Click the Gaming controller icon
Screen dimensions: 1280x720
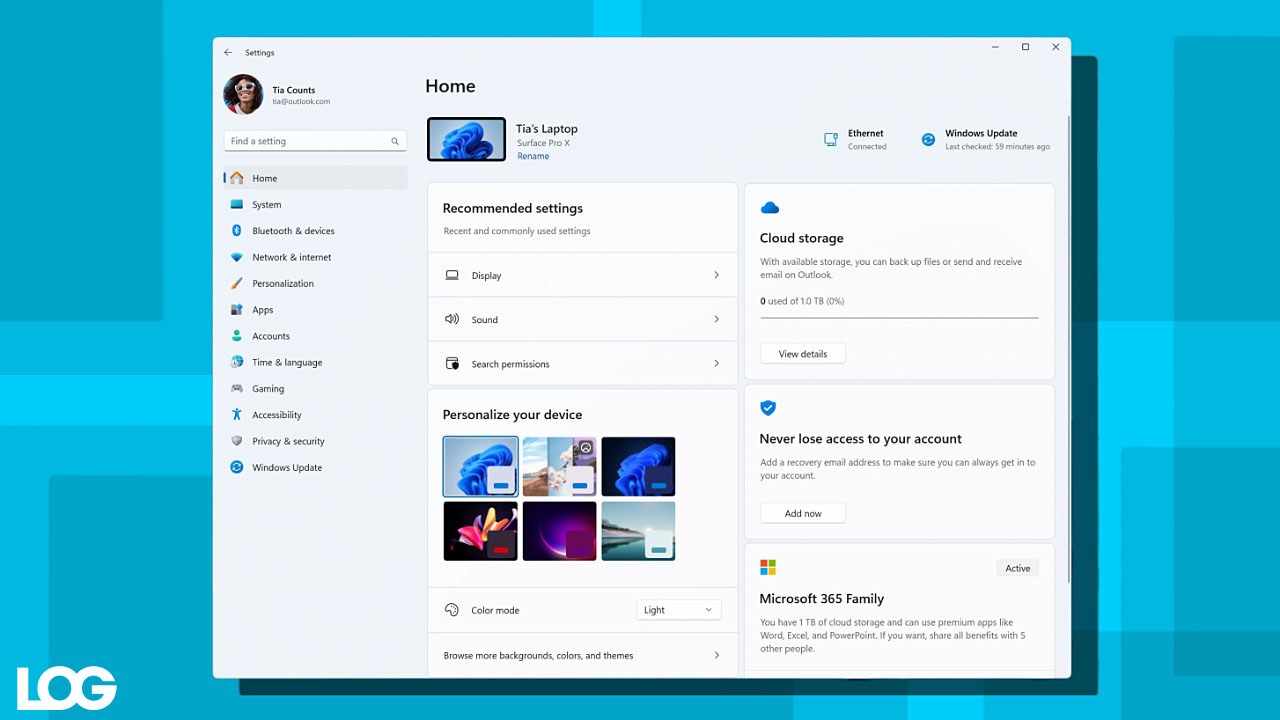click(237, 388)
